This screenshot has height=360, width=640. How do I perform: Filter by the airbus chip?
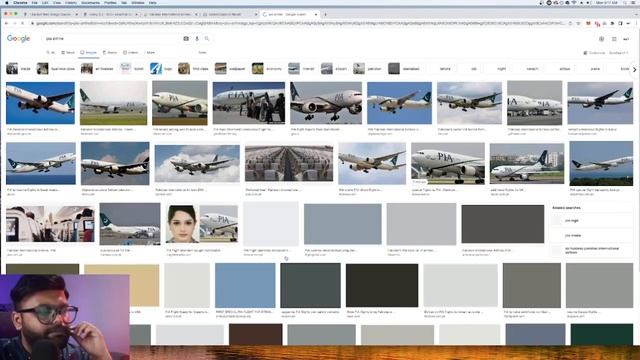(x=564, y=69)
